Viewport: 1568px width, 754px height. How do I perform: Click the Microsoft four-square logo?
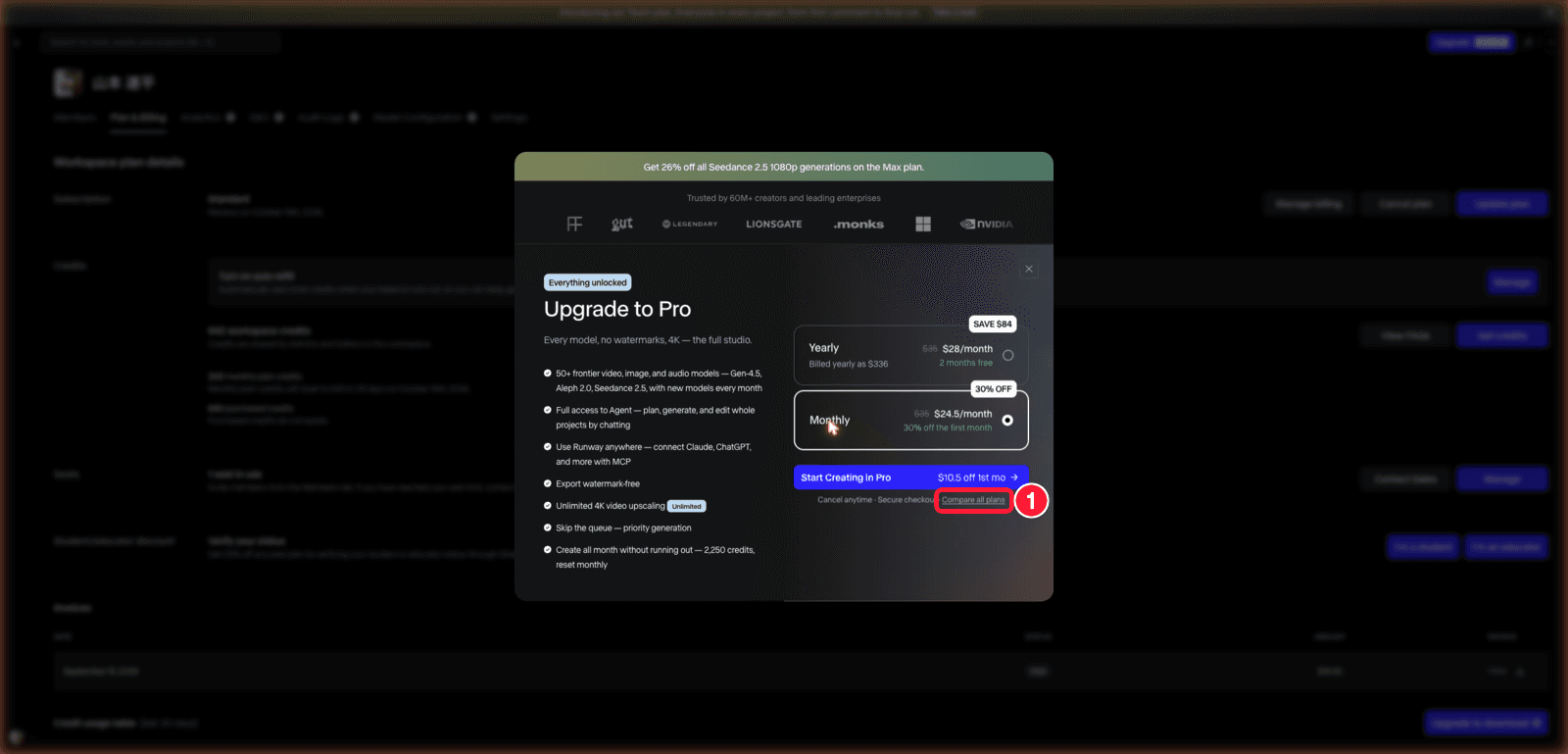(923, 225)
